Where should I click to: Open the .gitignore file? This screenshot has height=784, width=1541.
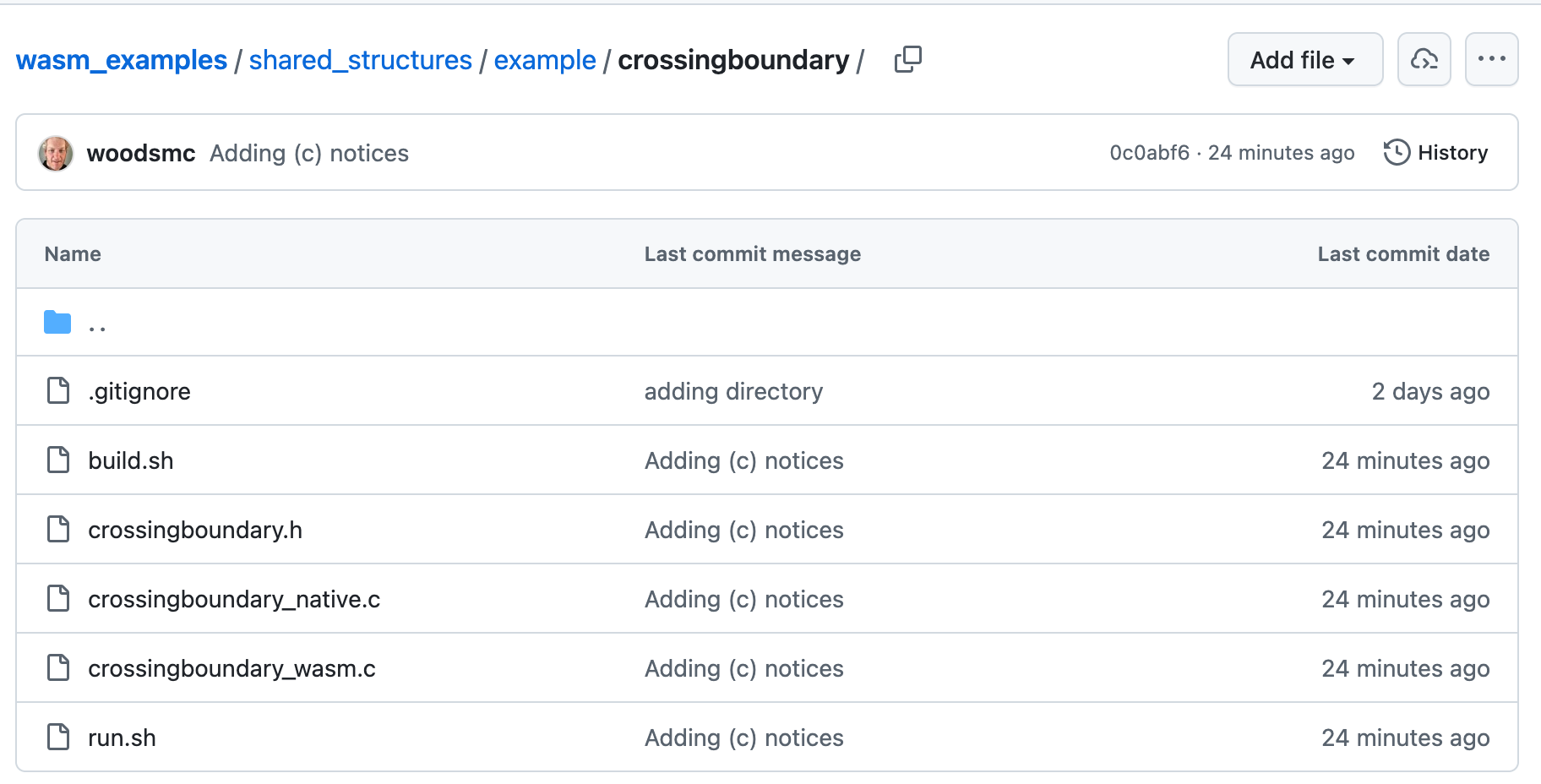(x=139, y=390)
